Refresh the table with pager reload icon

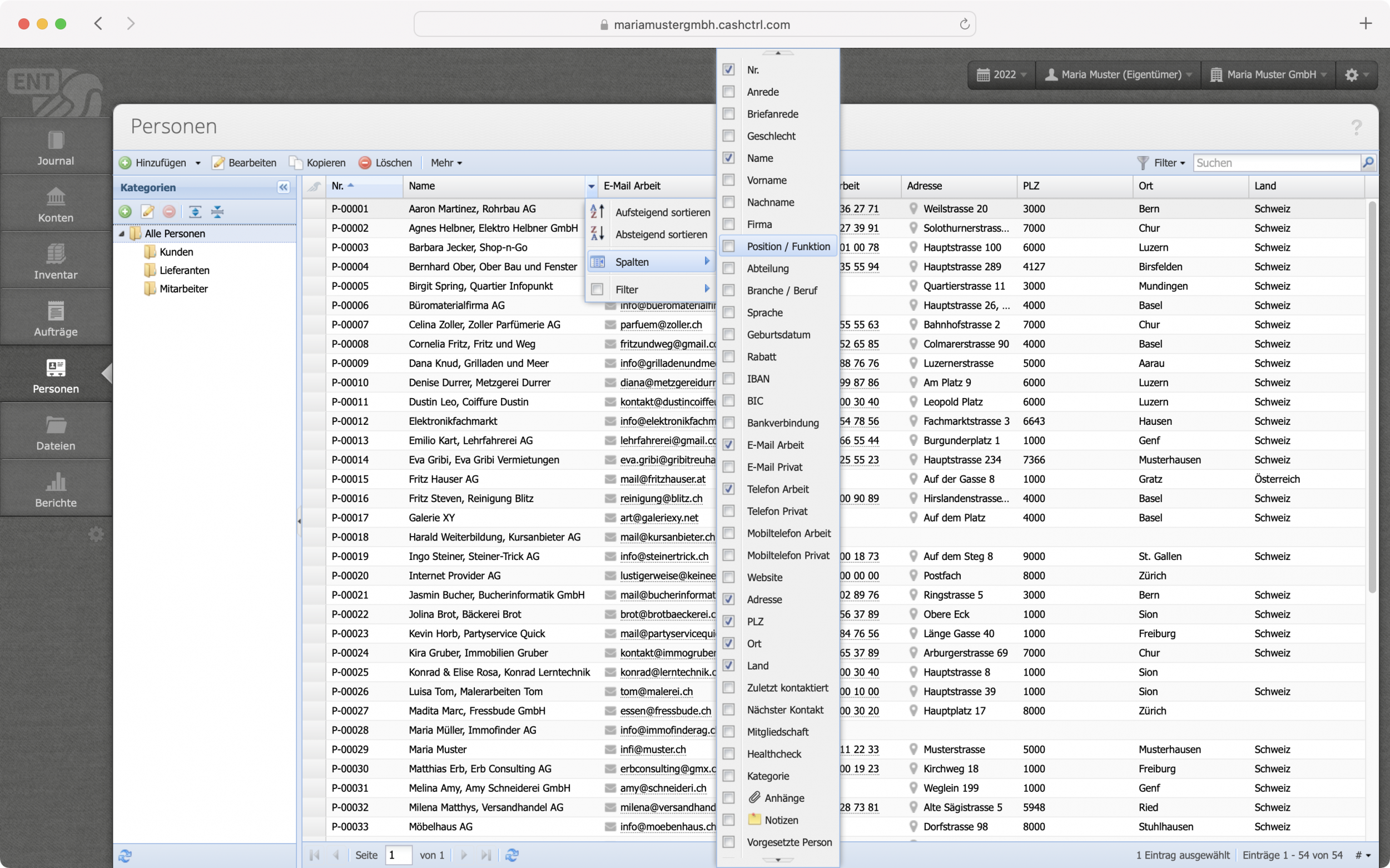click(512, 855)
